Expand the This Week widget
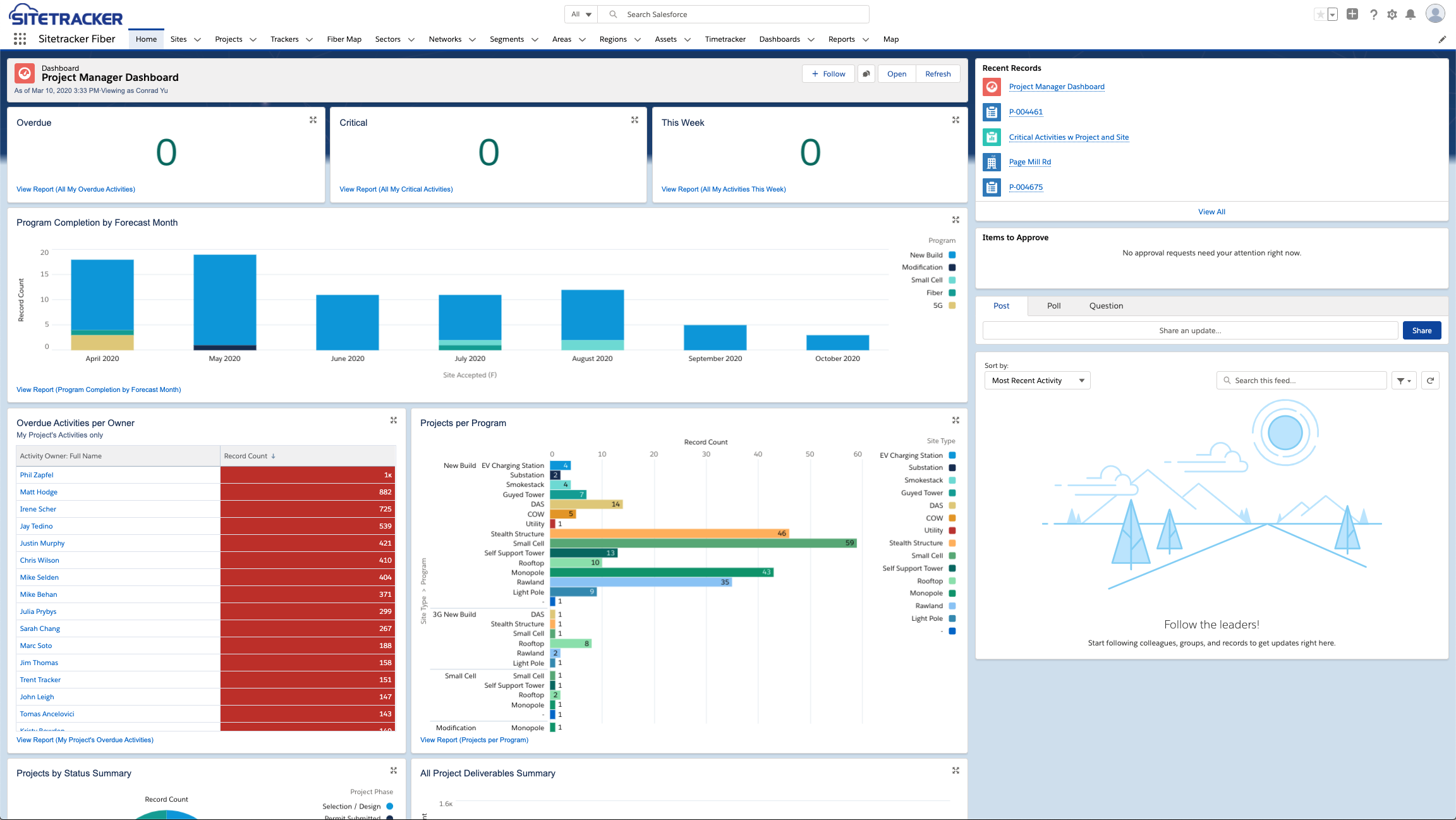Viewport: 1456px width, 820px height. click(x=955, y=120)
